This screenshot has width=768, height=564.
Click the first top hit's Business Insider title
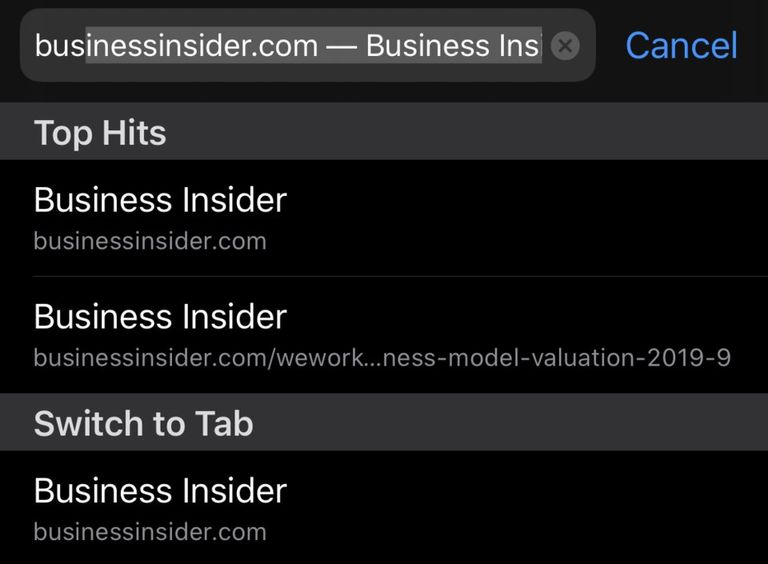click(160, 200)
